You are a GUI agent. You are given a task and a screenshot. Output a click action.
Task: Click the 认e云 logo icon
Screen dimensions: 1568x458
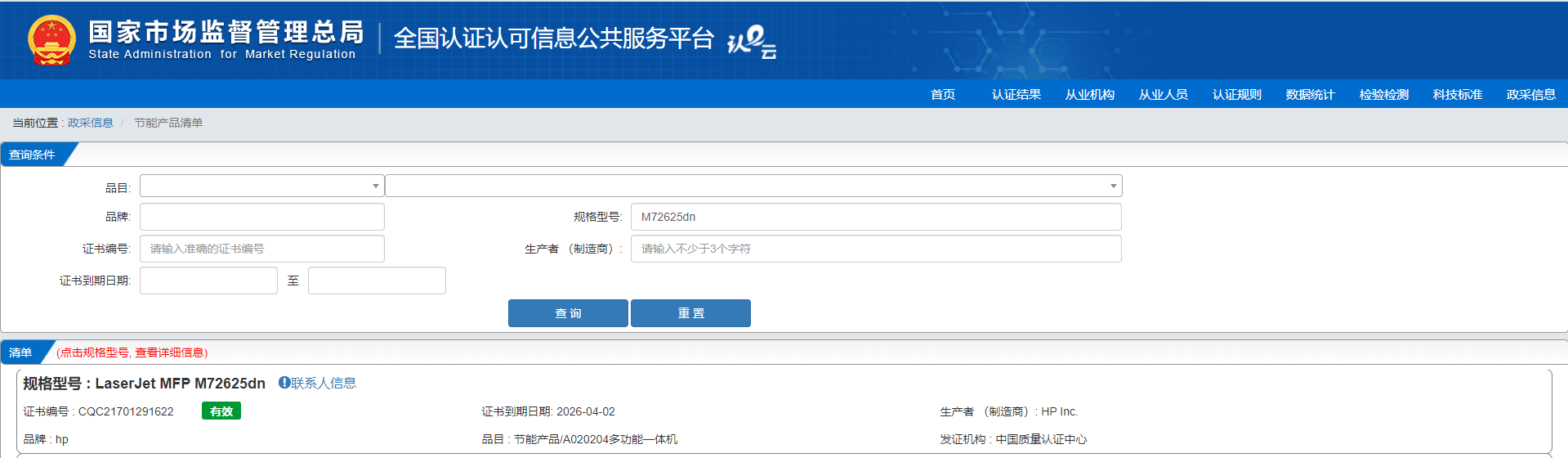point(752,42)
